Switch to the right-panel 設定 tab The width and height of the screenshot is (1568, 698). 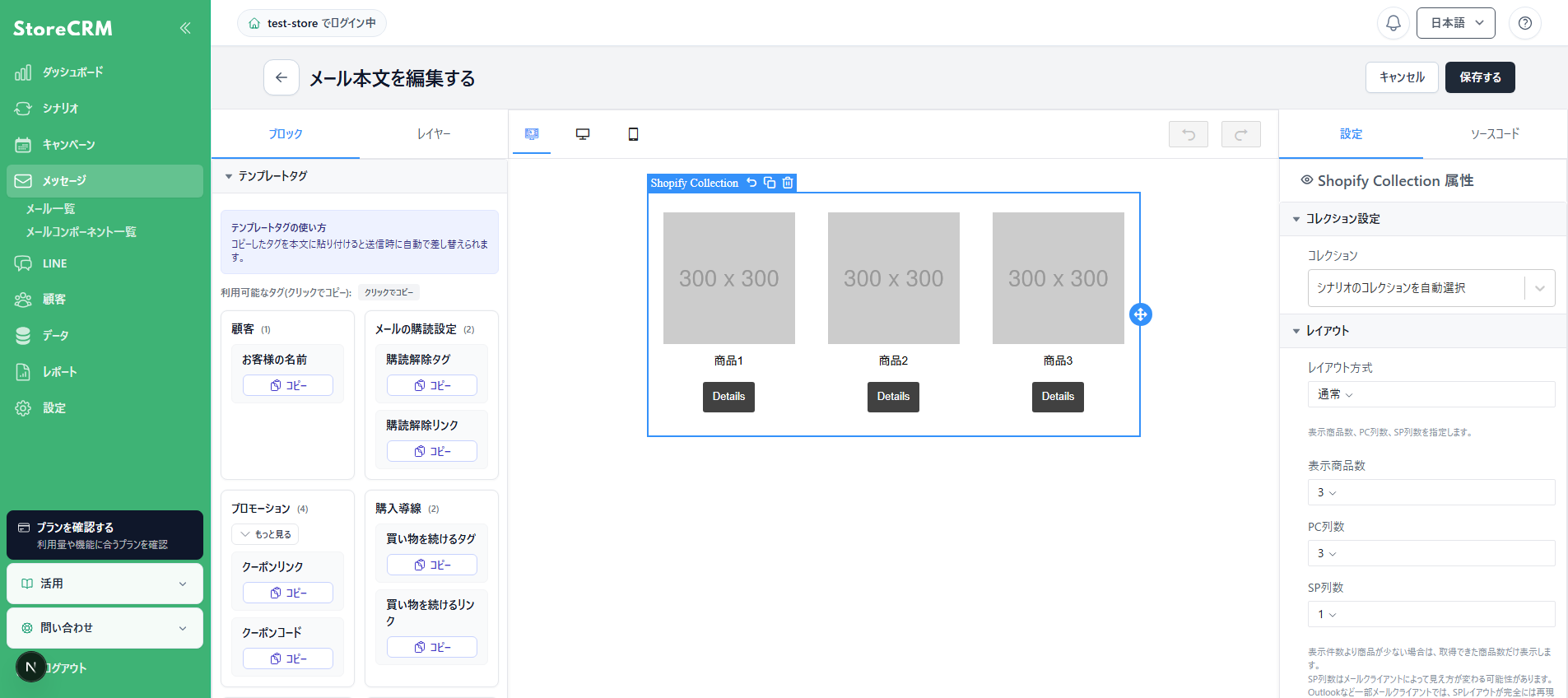click(x=1351, y=134)
